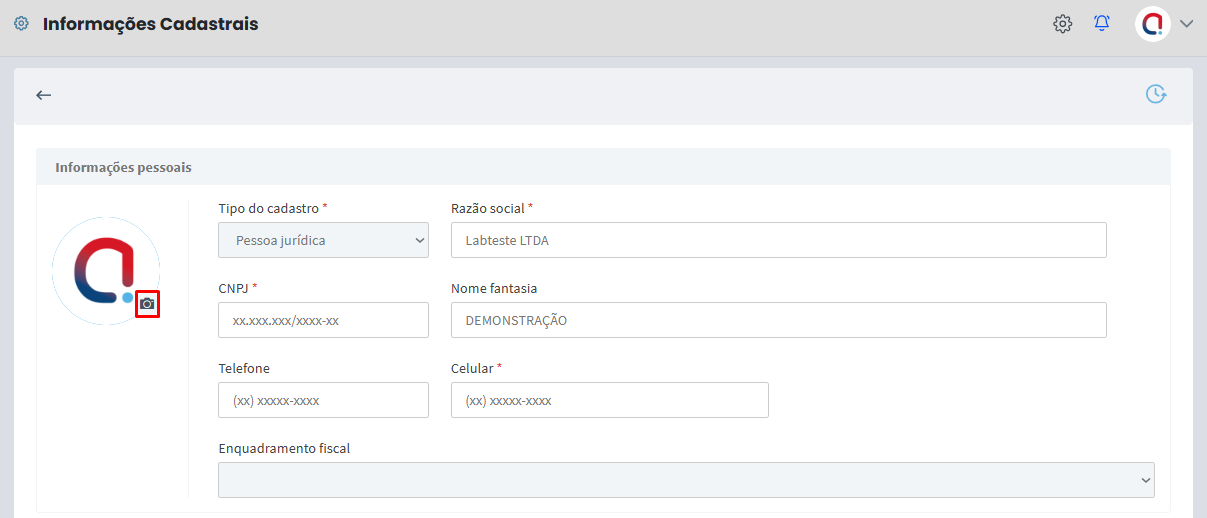Click the gear icon beside page title
Image resolution: width=1207 pixels, height=518 pixels.
tap(21, 24)
